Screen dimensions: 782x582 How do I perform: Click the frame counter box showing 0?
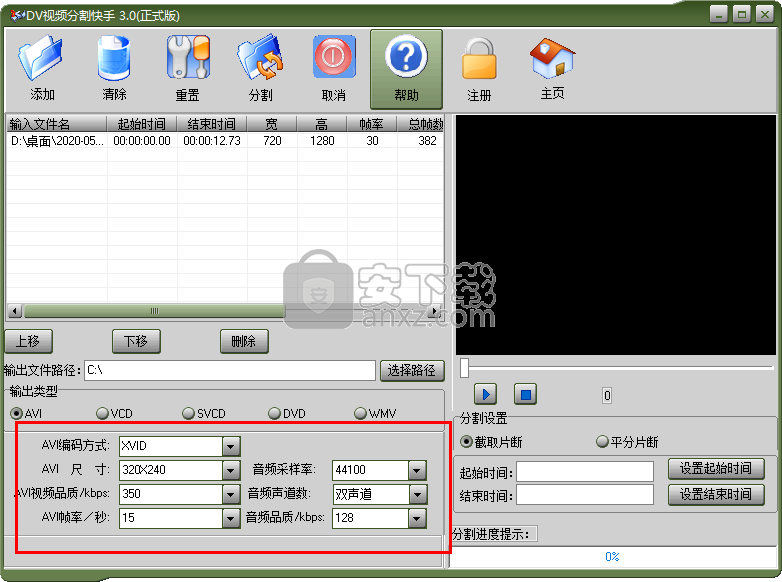click(x=607, y=396)
